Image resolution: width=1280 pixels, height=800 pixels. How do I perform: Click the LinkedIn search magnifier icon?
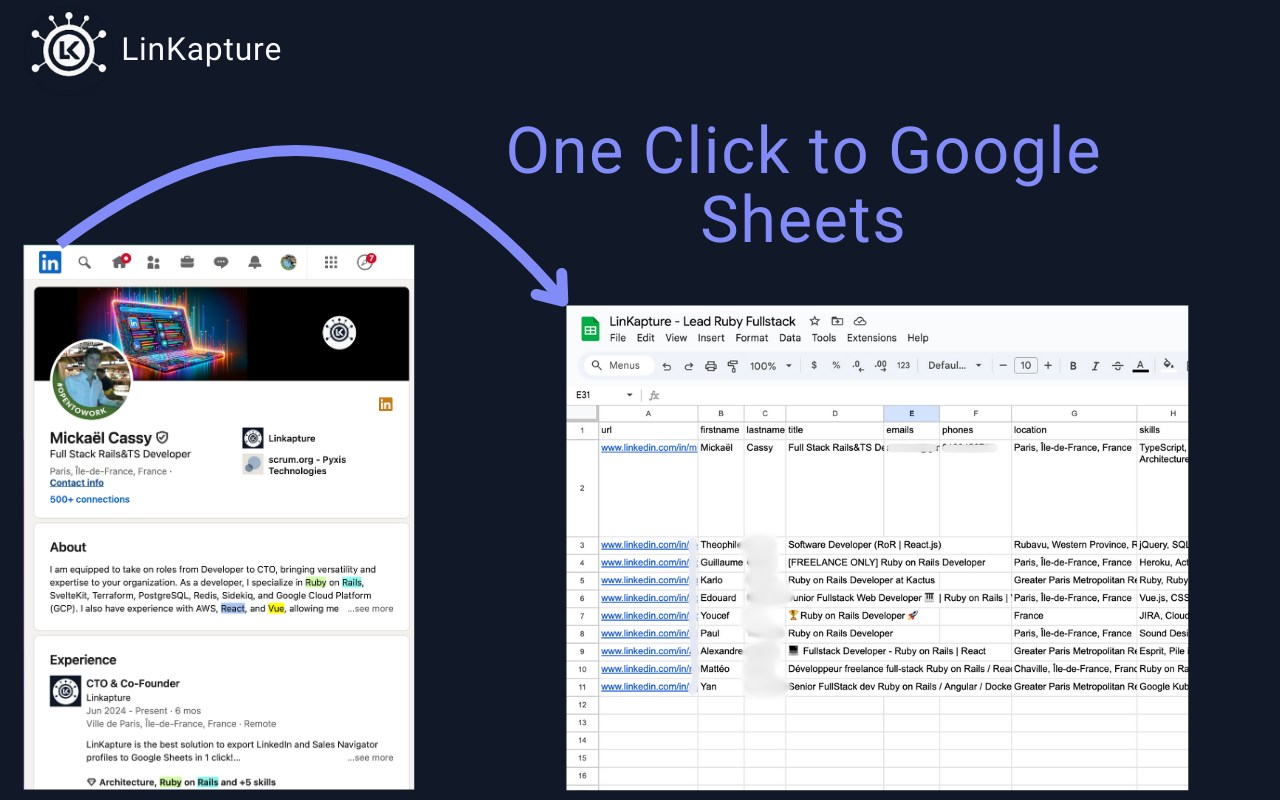click(x=85, y=262)
